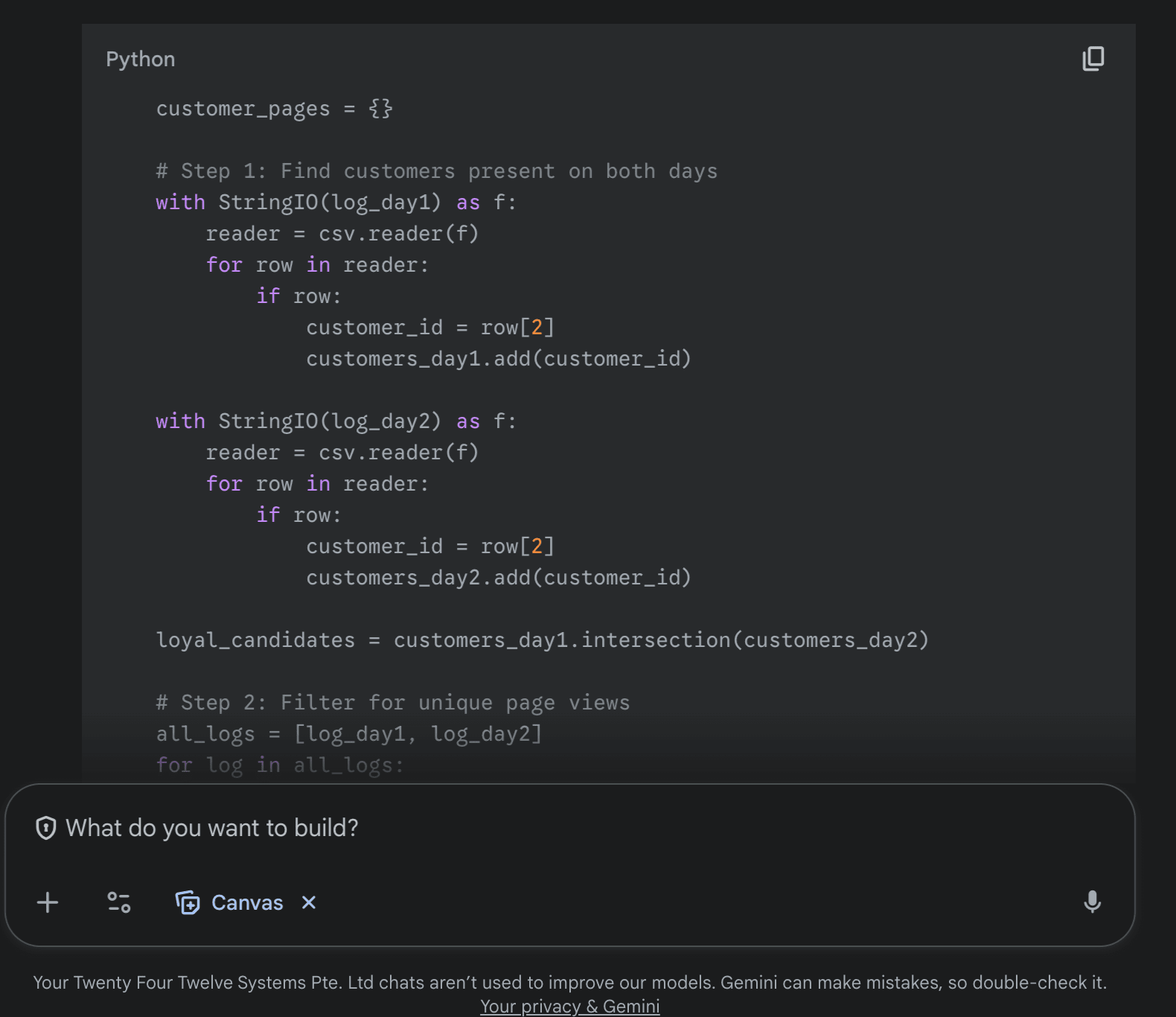Click 'customers_day2.add(customer_id)' line
Viewport: 1176px width, 1017px height.
coord(499,578)
